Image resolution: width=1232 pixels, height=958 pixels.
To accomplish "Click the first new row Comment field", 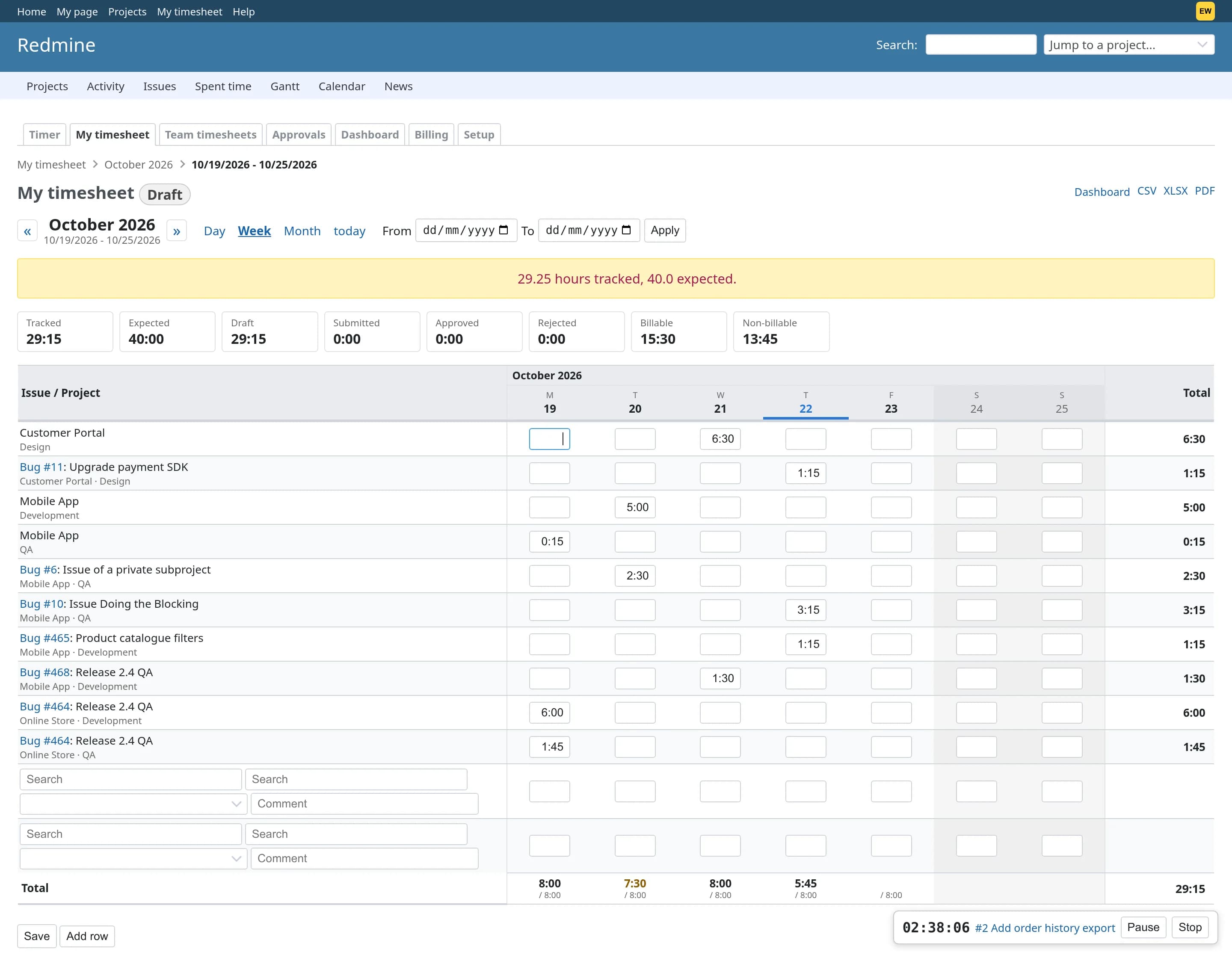I will [x=364, y=804].
